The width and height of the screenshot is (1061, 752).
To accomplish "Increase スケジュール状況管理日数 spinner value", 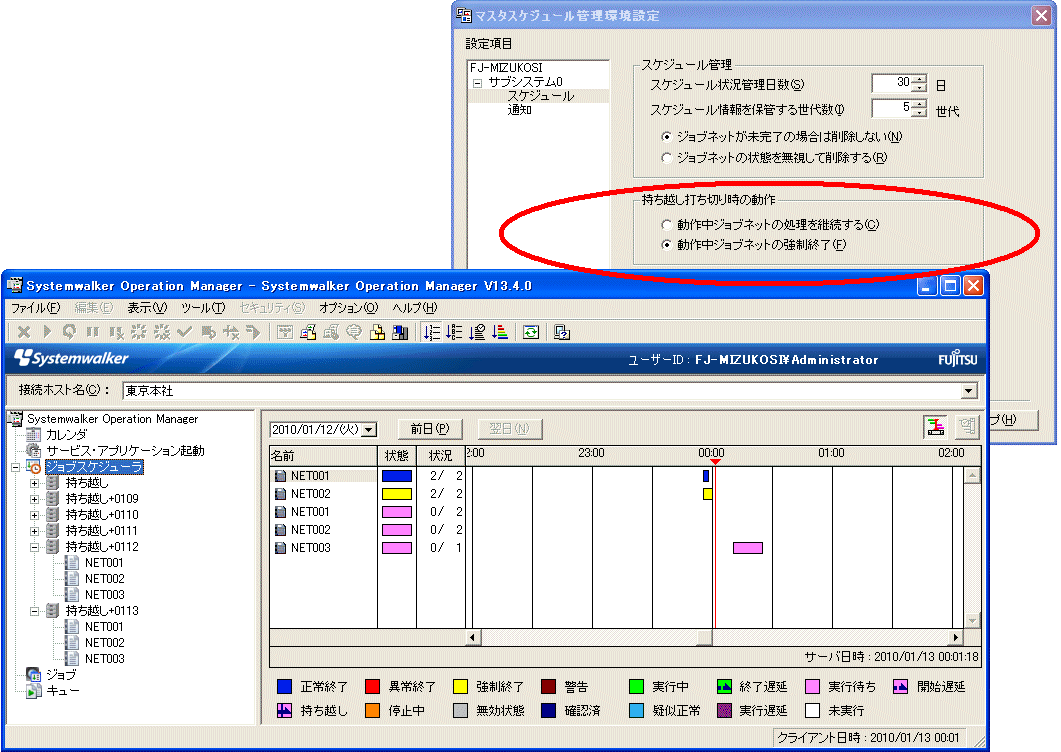I will point(919,79).
